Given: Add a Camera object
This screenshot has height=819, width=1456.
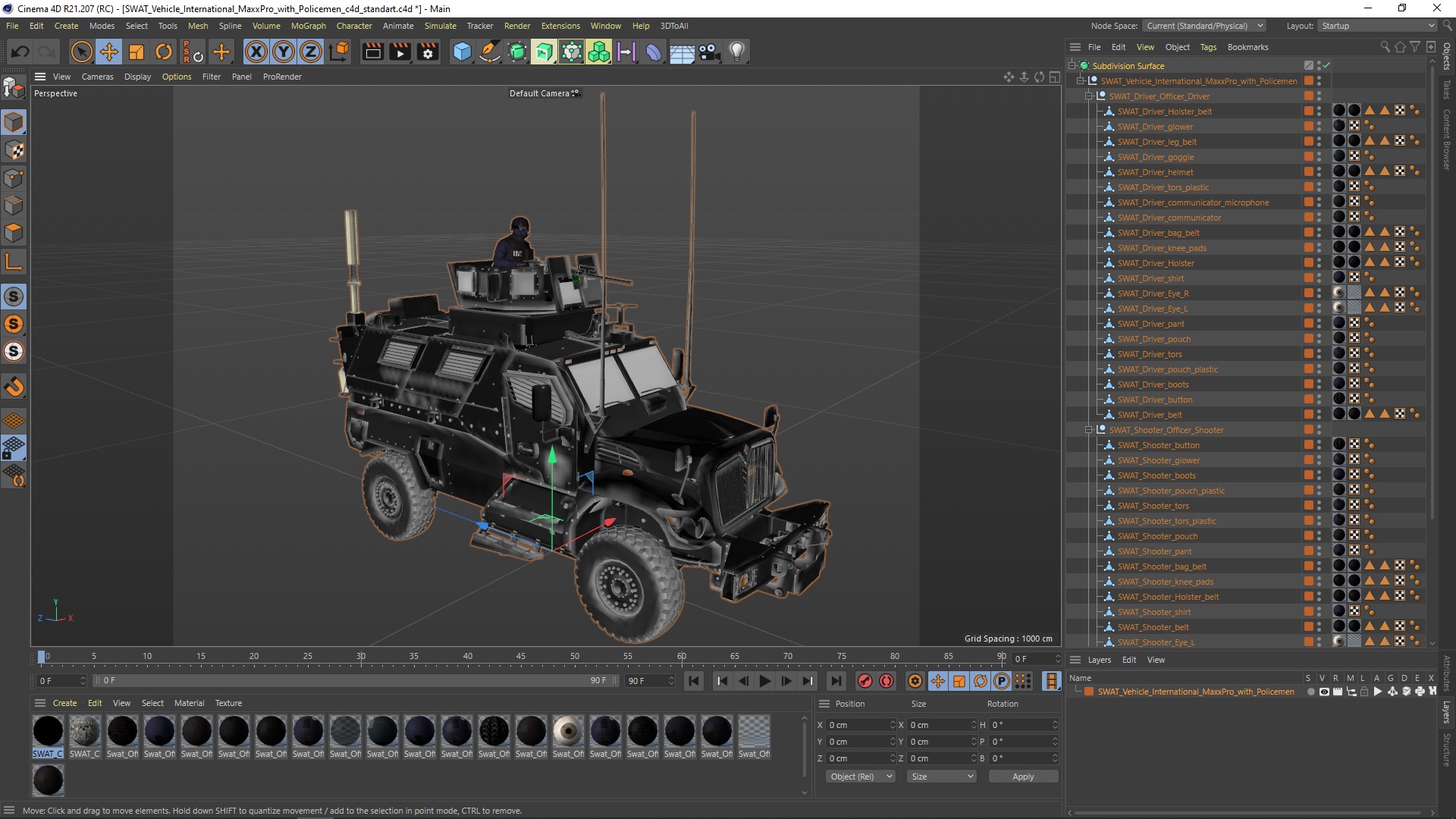Looking at the screenshot, I should tap(709, 52).
